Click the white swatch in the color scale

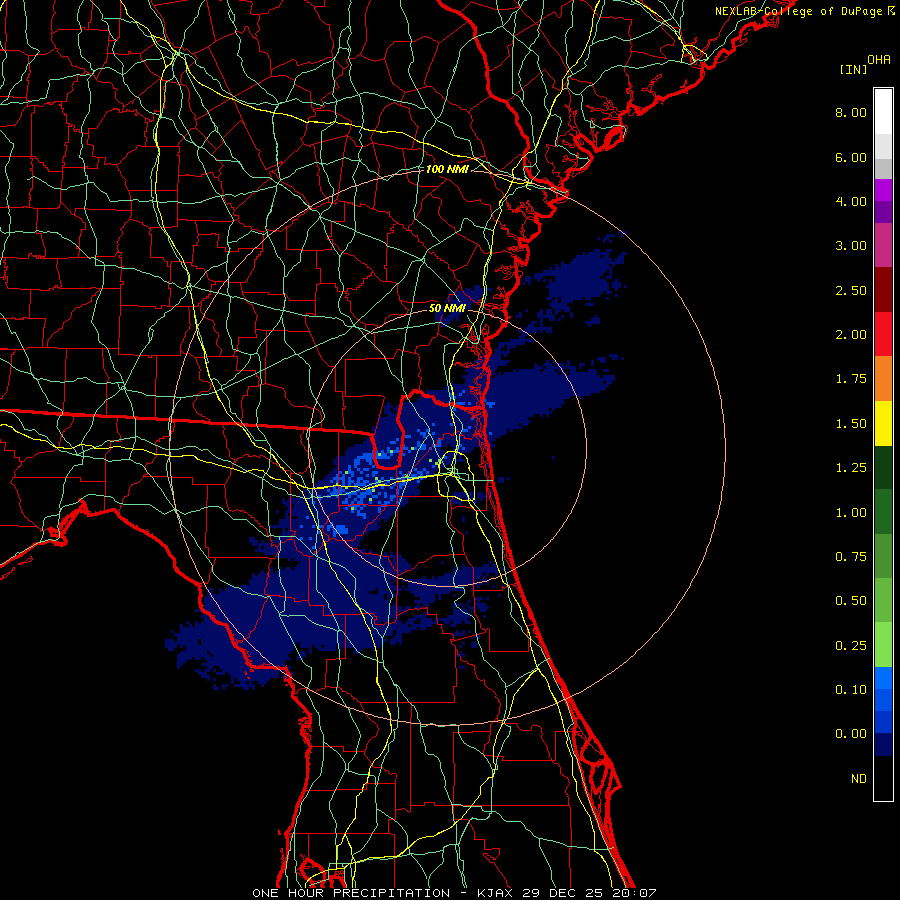(883, 112)
